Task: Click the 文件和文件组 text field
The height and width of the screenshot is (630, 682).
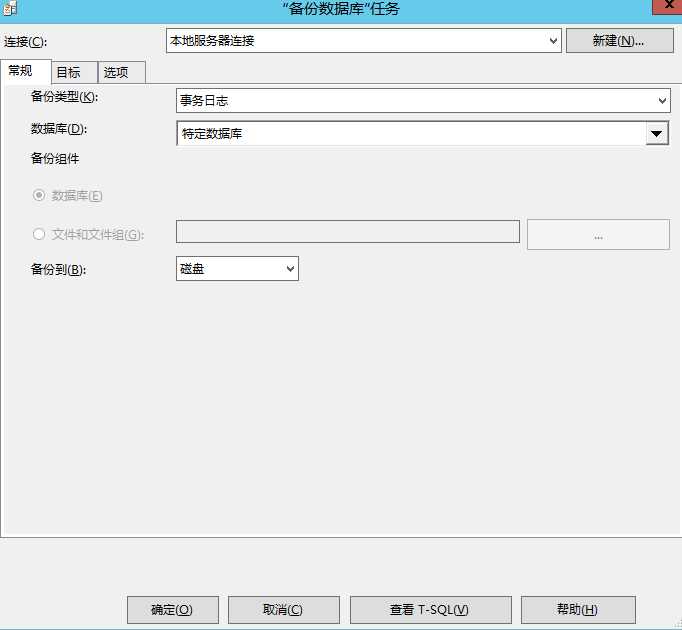Action: [x=348, y=231]
